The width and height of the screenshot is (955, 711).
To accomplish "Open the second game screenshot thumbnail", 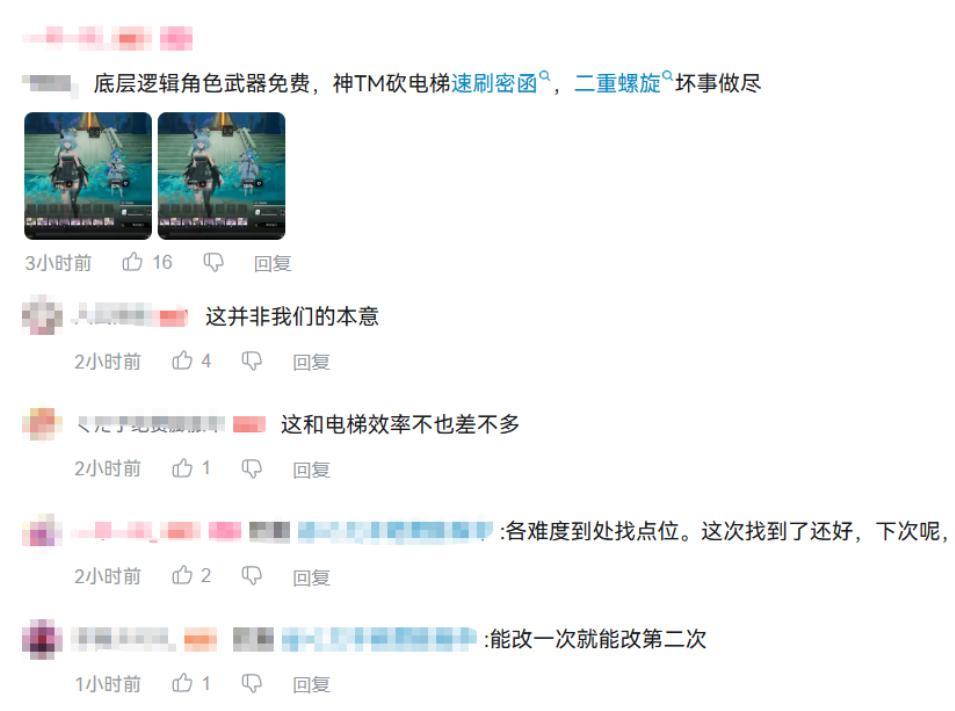I will (x=221, y=175).
